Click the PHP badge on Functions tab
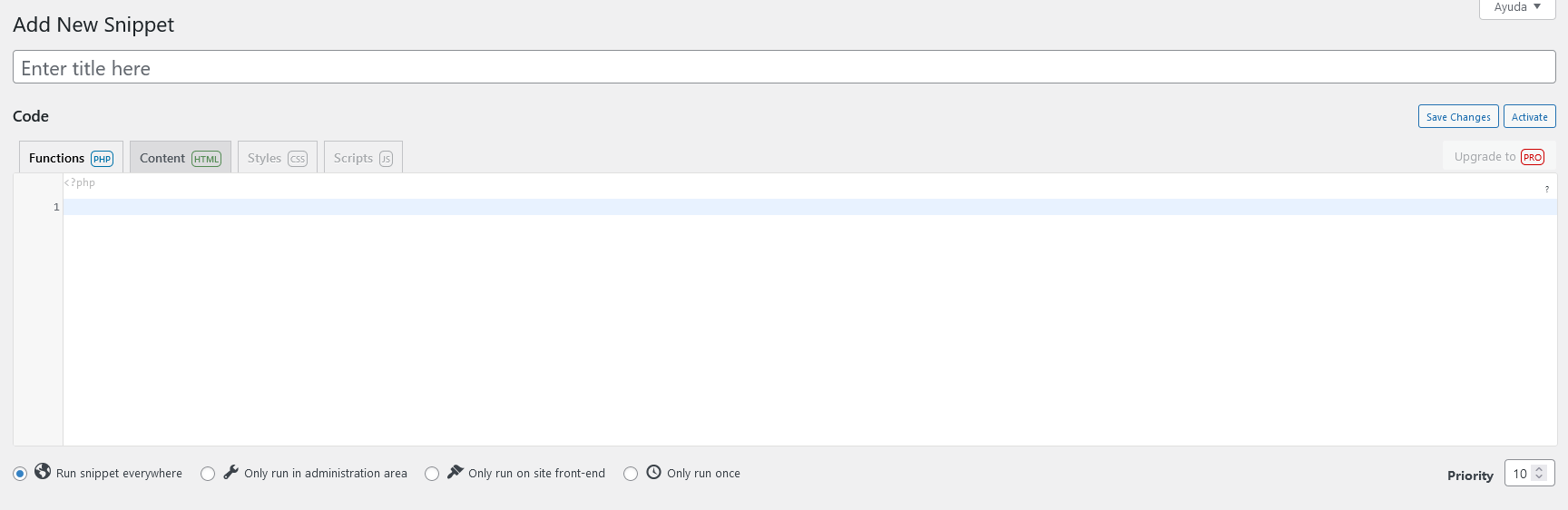The image size is (1568, 510). [x=103, y=159]
